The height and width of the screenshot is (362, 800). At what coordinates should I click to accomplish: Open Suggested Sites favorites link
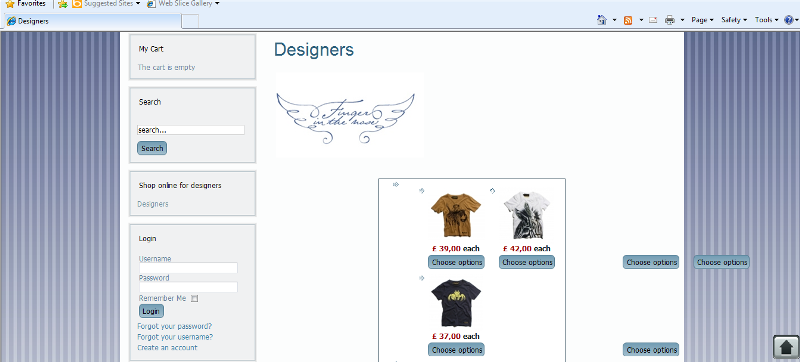click(106, 4)
